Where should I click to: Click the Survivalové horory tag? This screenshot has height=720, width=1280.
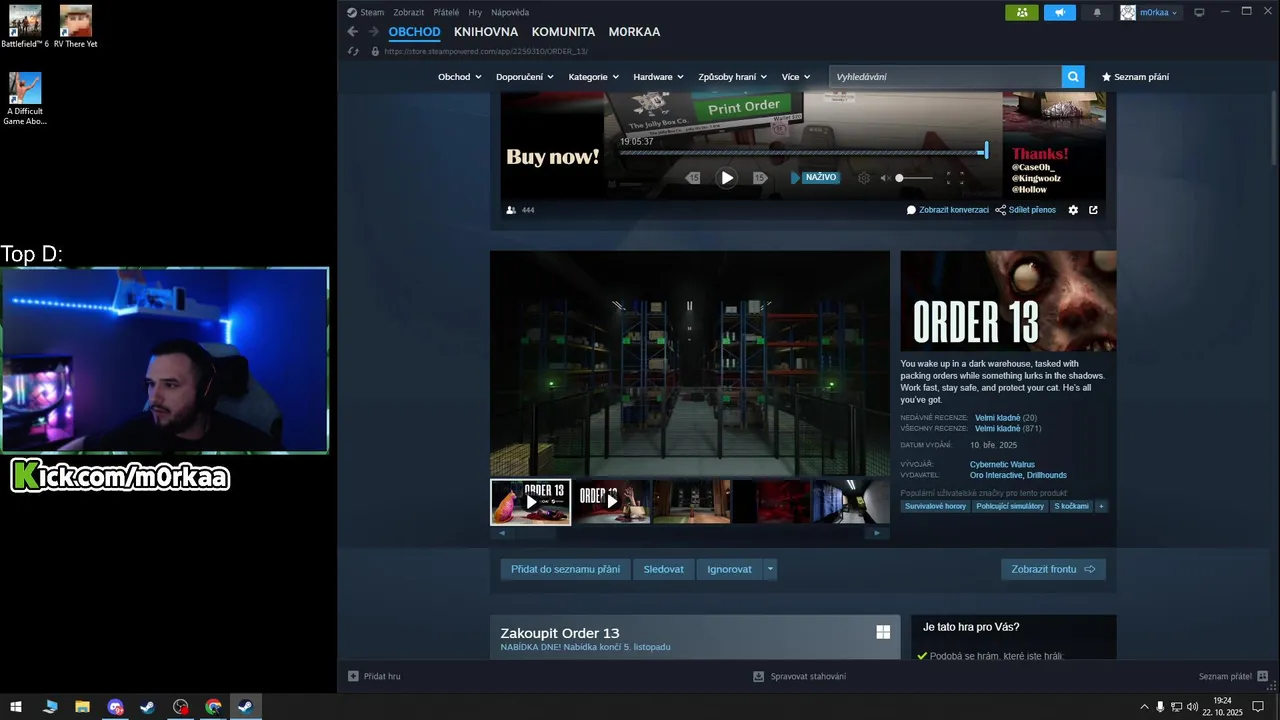(x=935, y=506)
